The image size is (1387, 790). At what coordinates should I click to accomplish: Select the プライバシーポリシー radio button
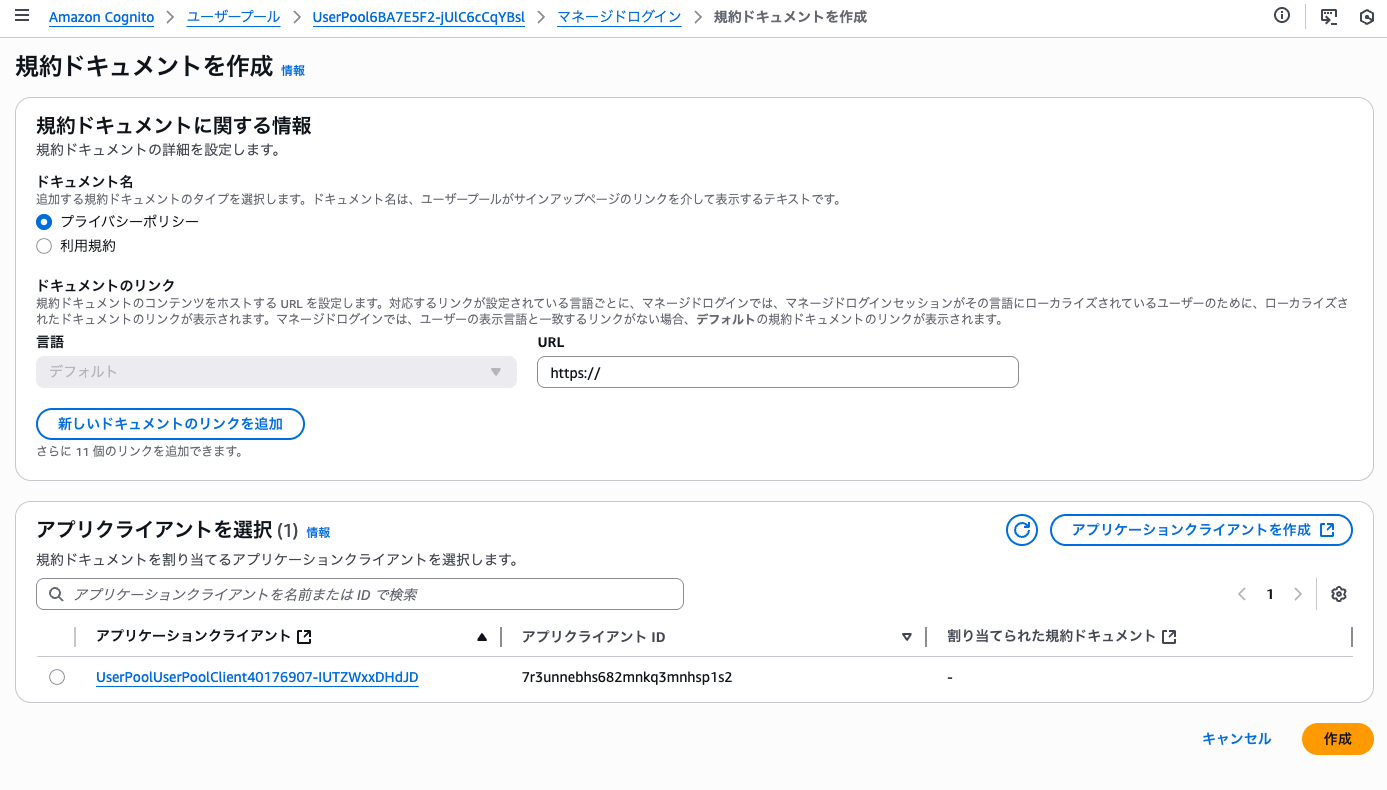click(44, 222)
